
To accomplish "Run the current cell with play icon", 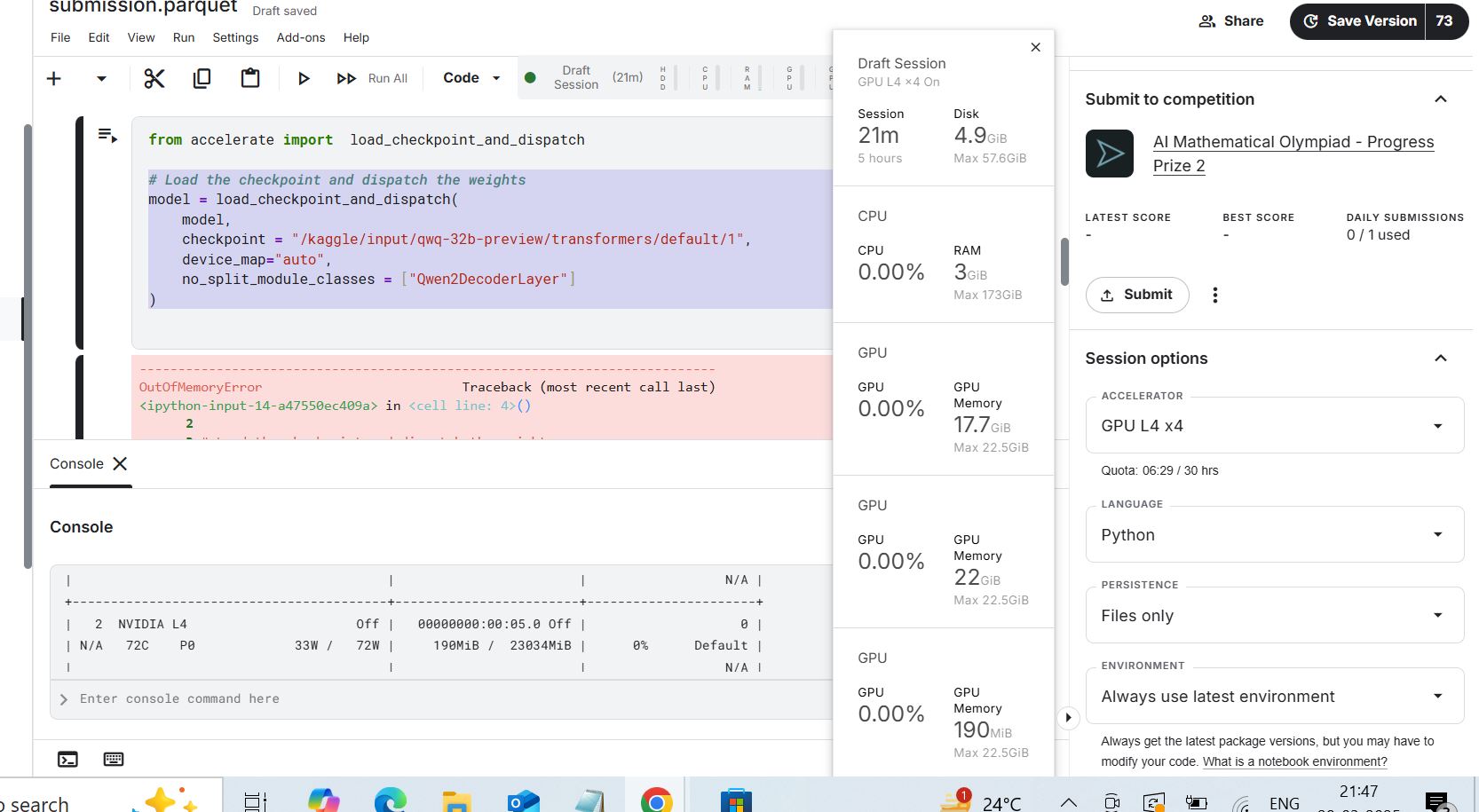I will [304, 78].
